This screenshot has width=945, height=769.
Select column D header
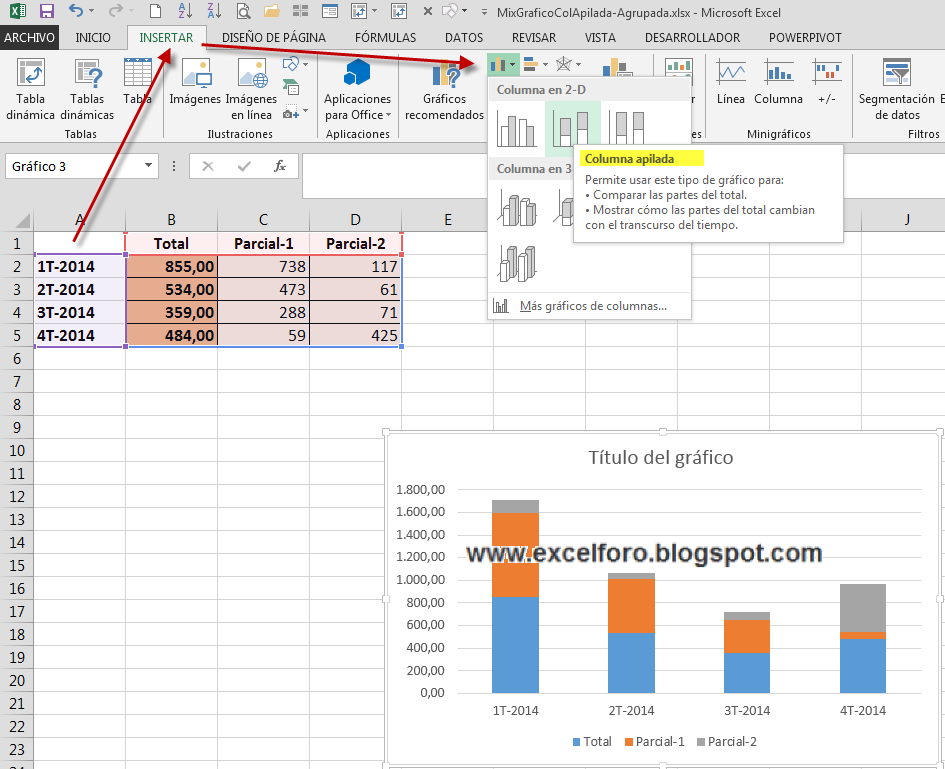[356, 220]
